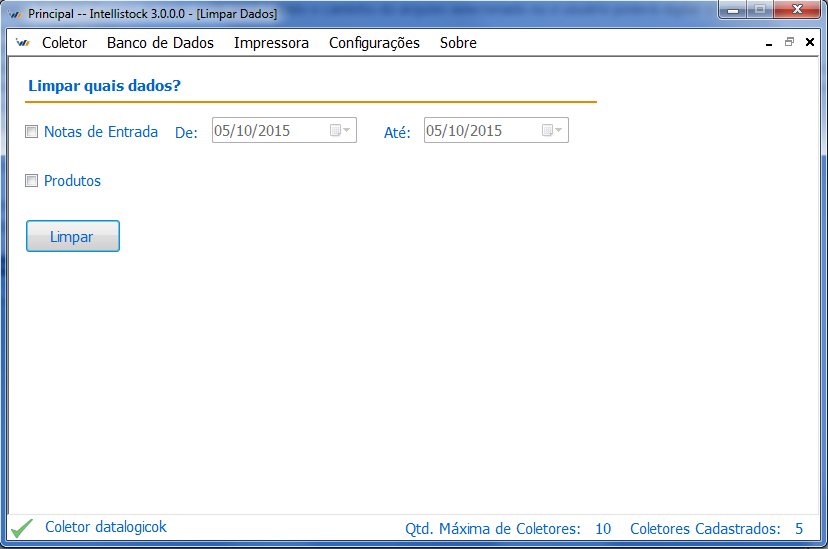Click the title bar application icon
Viewport: 828px width, 549px height.
point(15,14)
